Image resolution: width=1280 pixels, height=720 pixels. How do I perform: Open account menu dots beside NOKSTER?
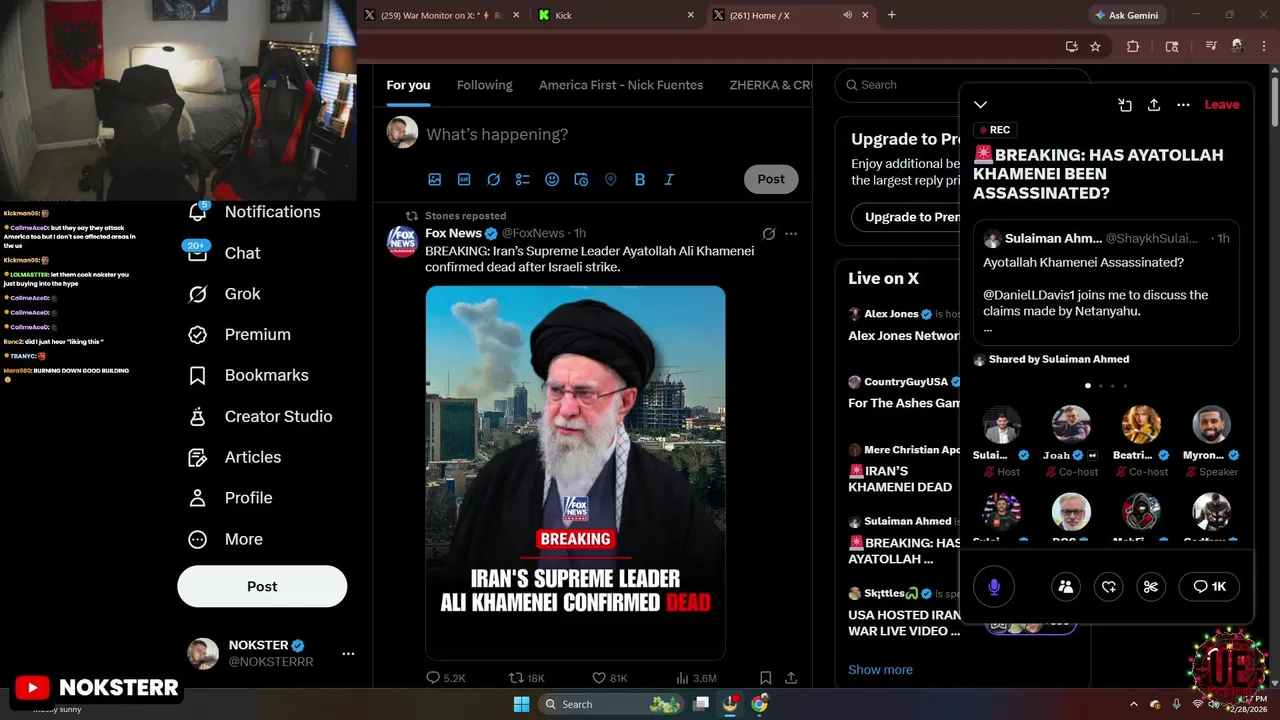(x=348, y=654)
